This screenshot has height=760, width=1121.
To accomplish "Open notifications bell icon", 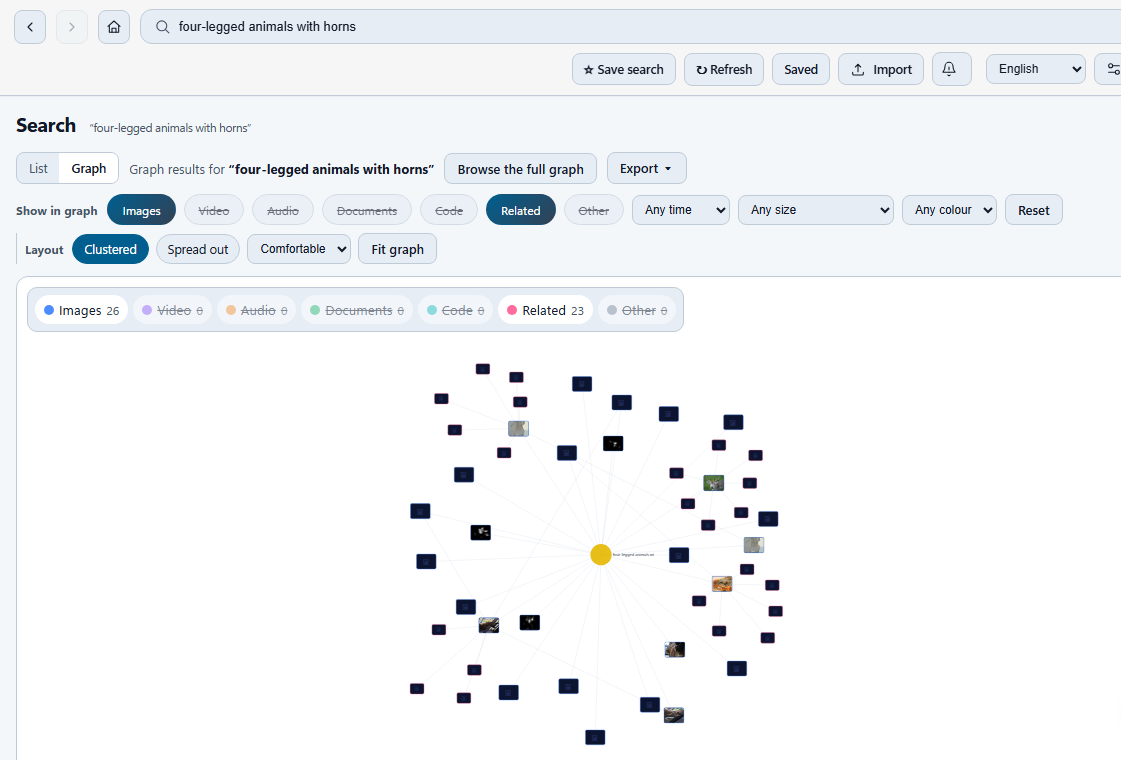I will (952, 69).
